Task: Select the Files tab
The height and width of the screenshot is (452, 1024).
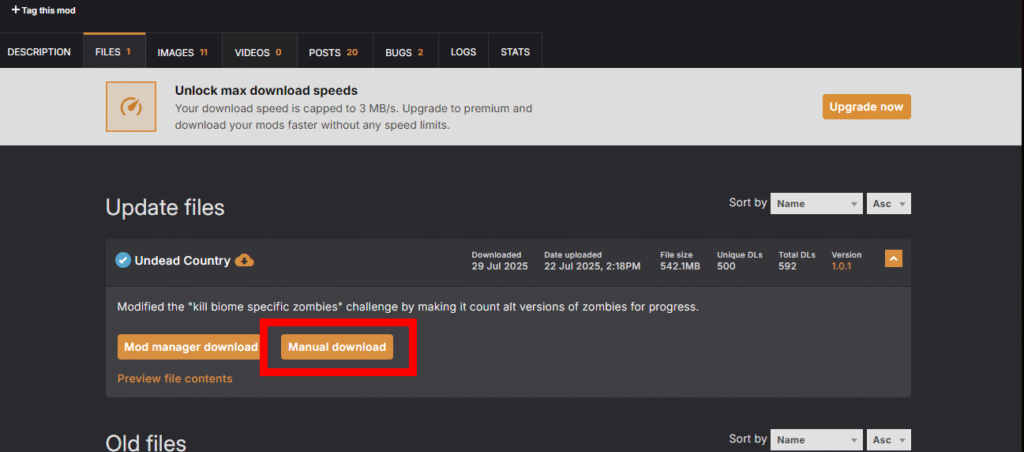Action: point(114,52)
